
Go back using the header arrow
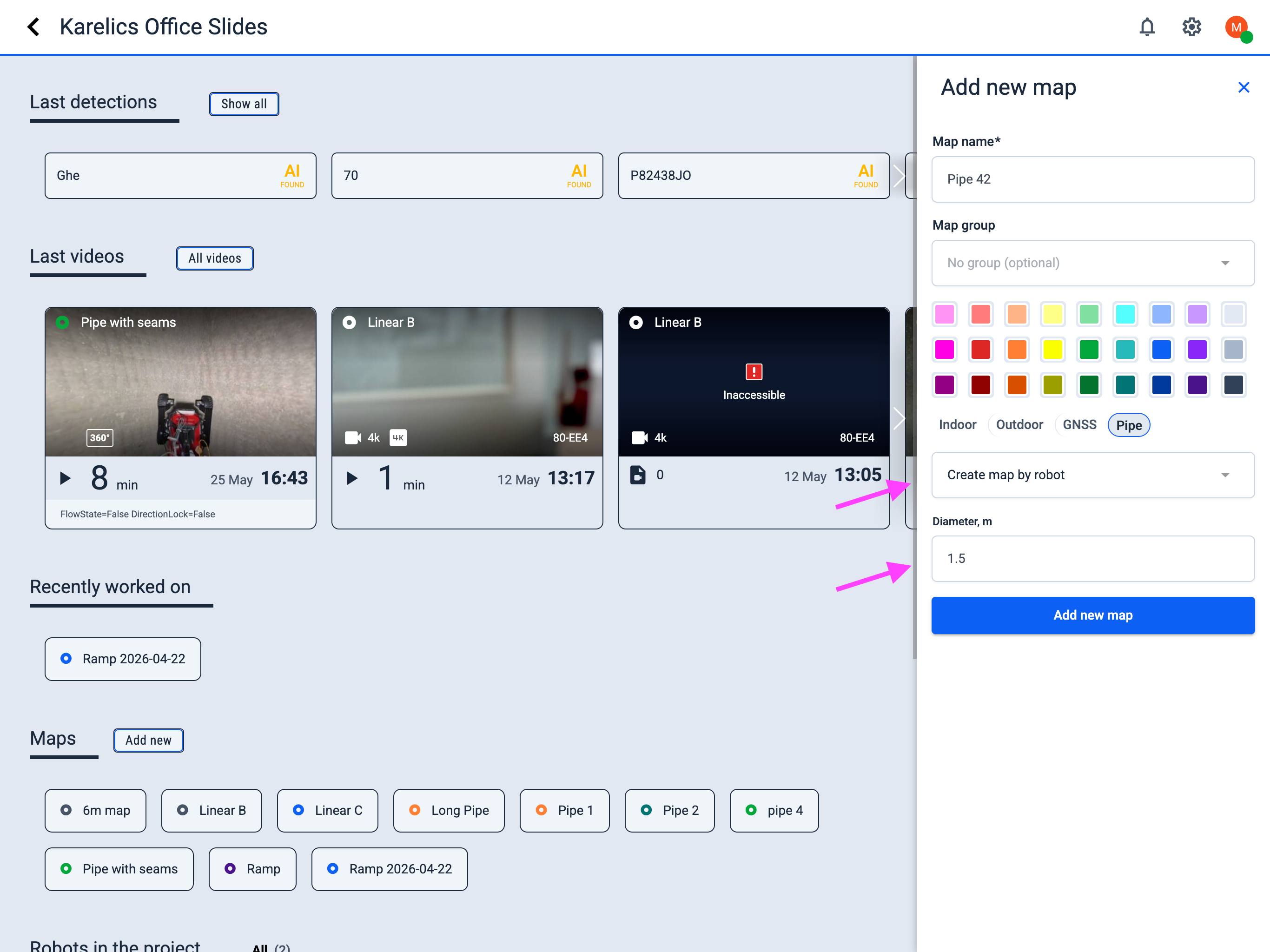pos(33,27)
